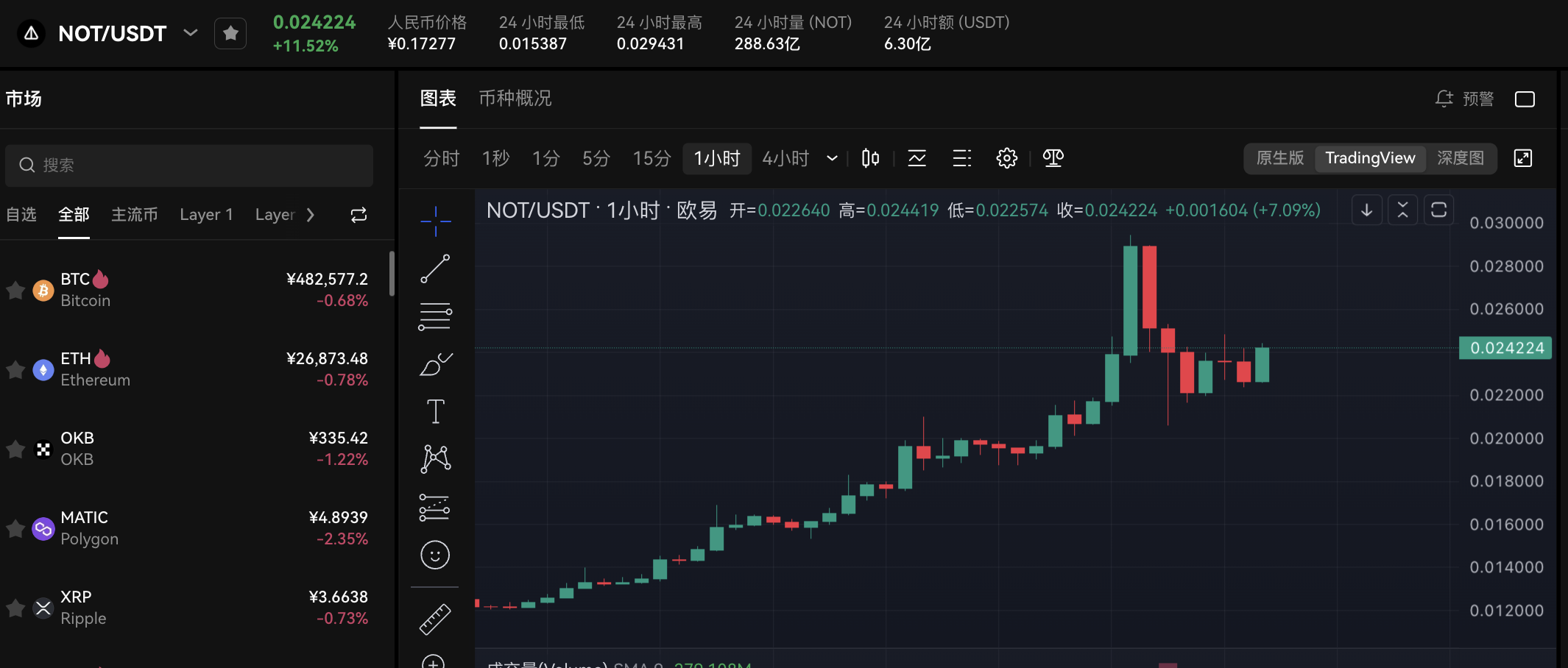This screenshot has height=668, width=1568.
Task: Click the 搜索 market search field
Action: coord(189,165)
